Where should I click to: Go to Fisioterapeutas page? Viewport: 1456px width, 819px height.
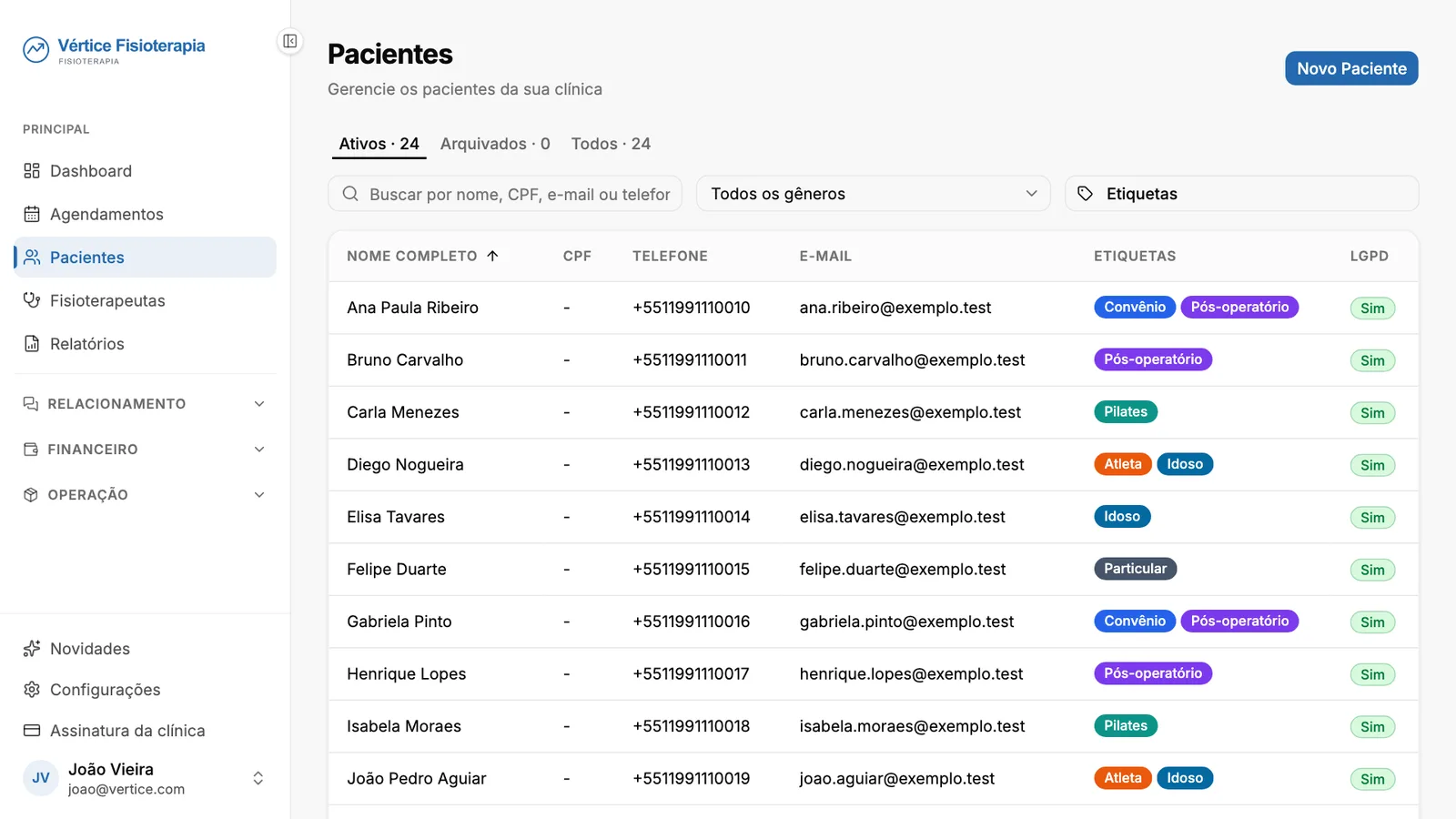point(146,301)
